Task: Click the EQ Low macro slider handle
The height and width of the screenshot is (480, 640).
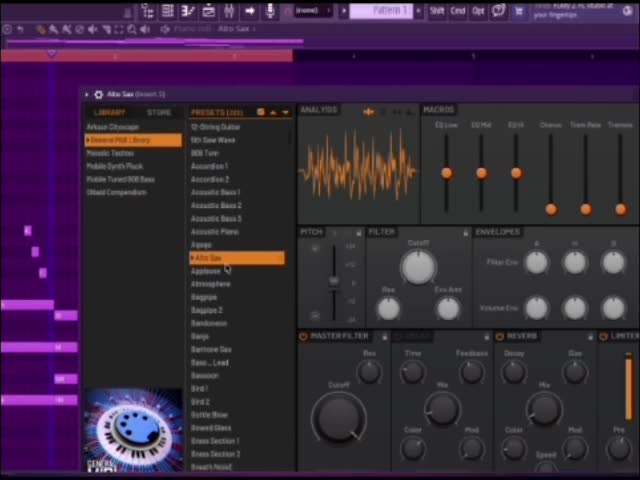Action: (447, 173)
